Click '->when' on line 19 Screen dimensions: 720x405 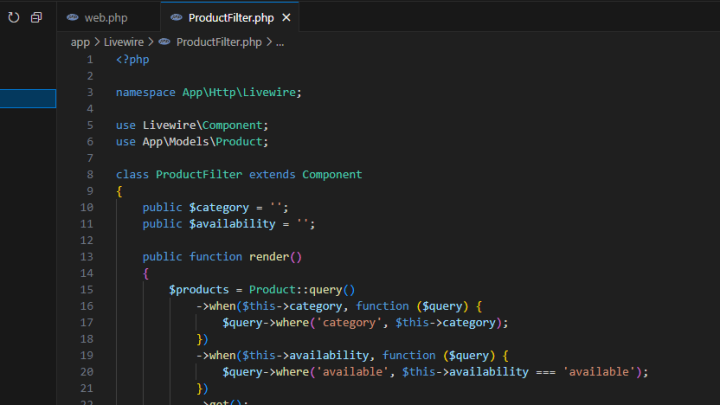pyautogui.click(x=216, y=355)
